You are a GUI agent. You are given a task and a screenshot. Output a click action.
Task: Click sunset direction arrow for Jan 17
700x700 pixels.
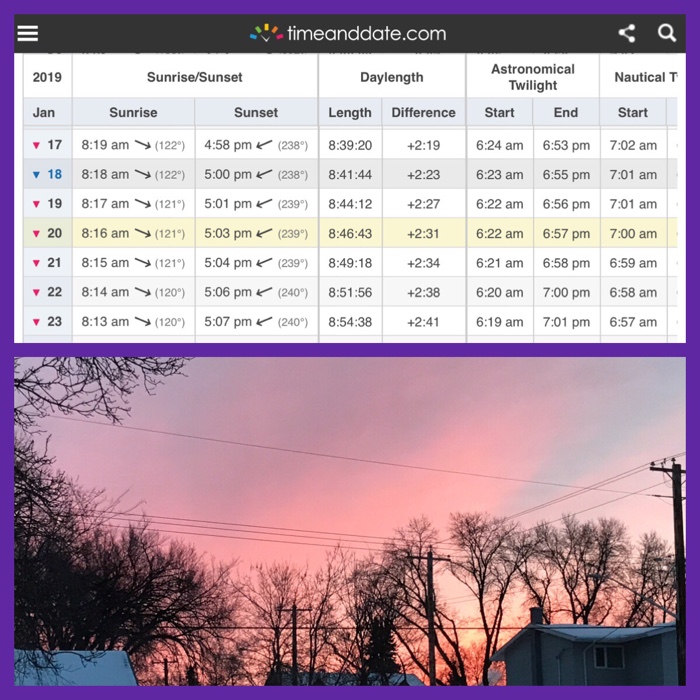click(264, 145)
